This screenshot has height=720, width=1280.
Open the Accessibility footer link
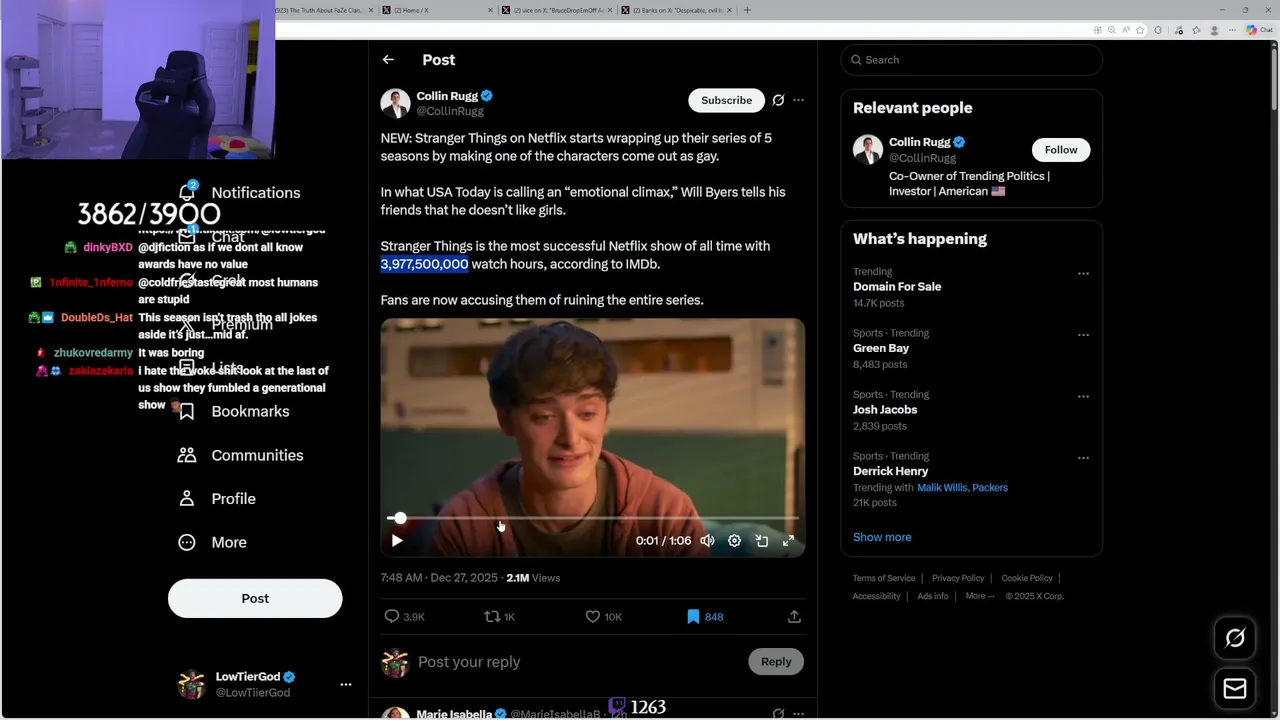coord(877,596)
